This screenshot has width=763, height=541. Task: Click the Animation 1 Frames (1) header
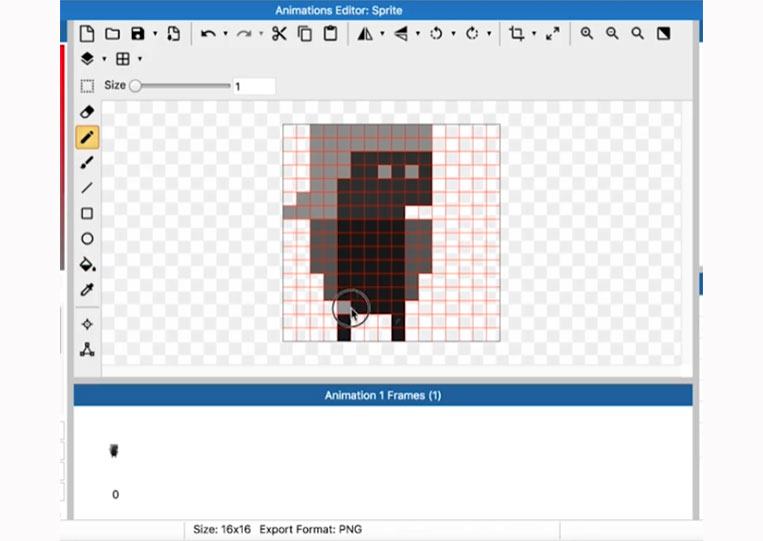point(383,395)
